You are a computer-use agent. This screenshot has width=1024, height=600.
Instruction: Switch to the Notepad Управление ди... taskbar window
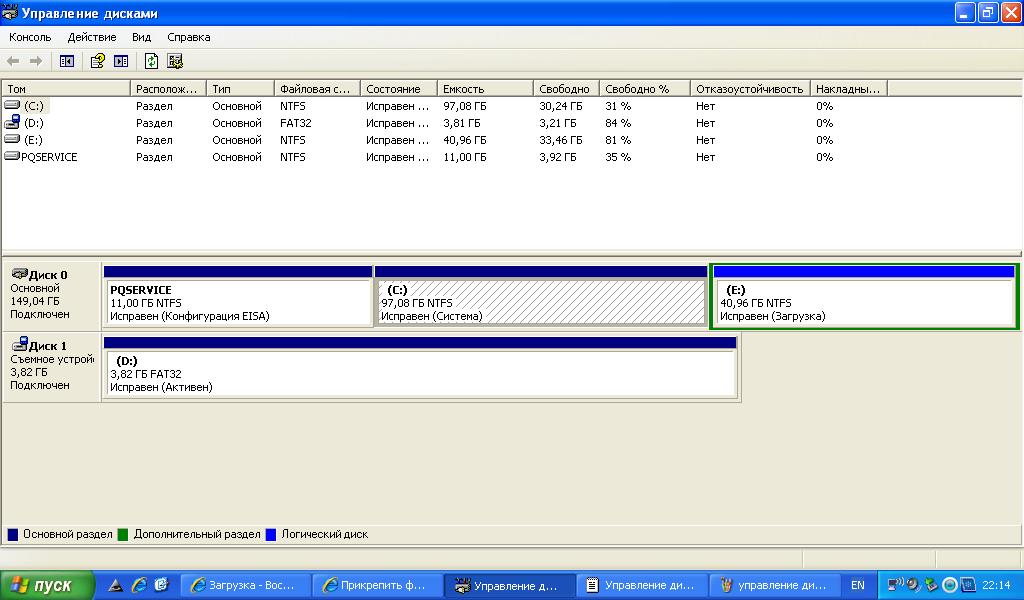(642, 585)
